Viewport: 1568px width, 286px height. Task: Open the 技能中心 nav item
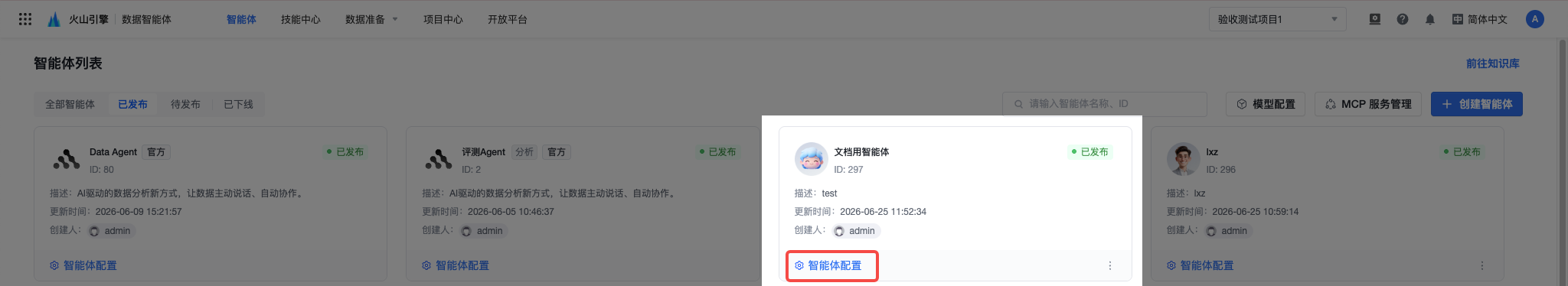coord(301,19)
